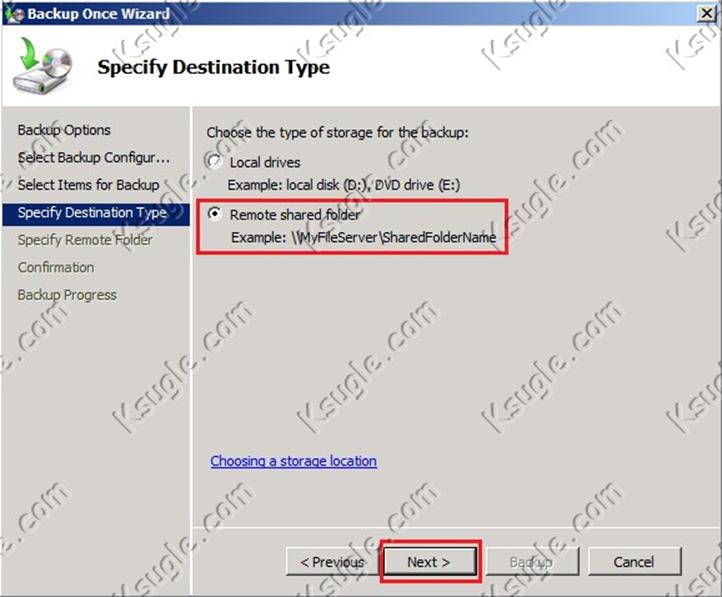Click the backup drive and disc header icon
Image resolution: width=722 pixels, height=597 pixels.
[42, 66]
